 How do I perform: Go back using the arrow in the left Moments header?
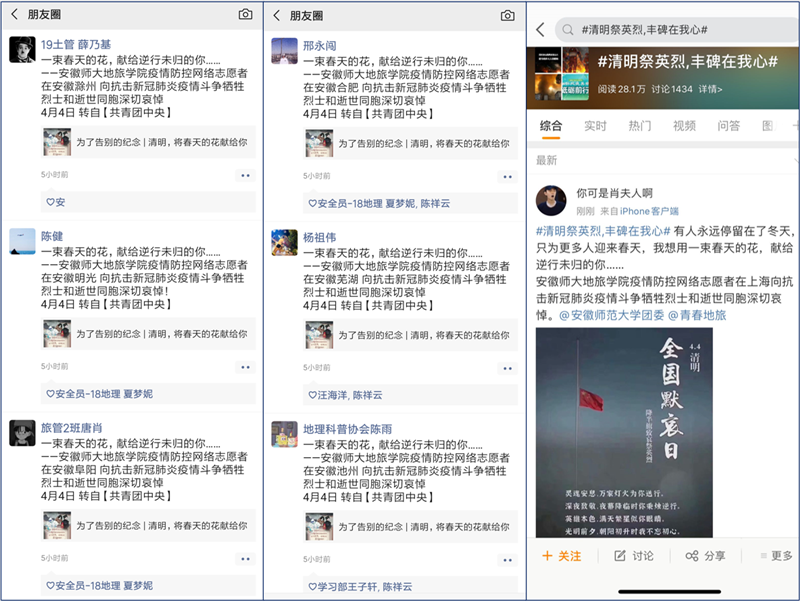[x=15, y=15]
